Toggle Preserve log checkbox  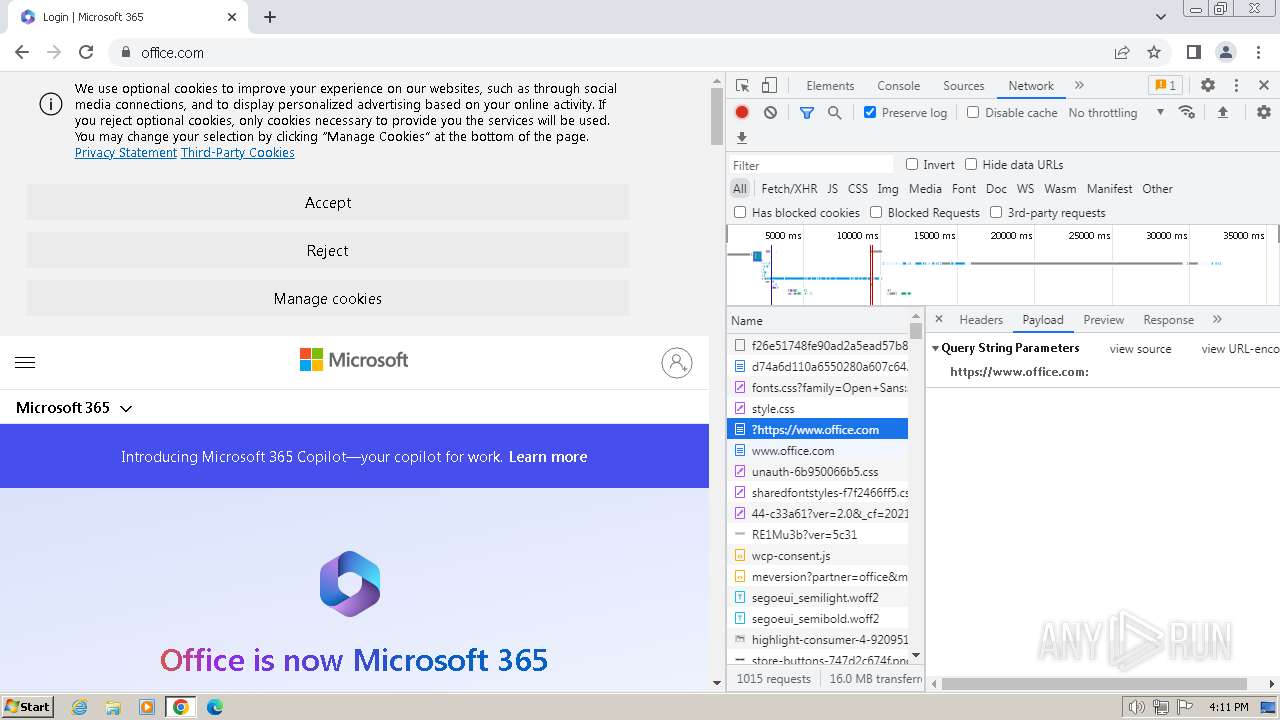tap(870, 112)
